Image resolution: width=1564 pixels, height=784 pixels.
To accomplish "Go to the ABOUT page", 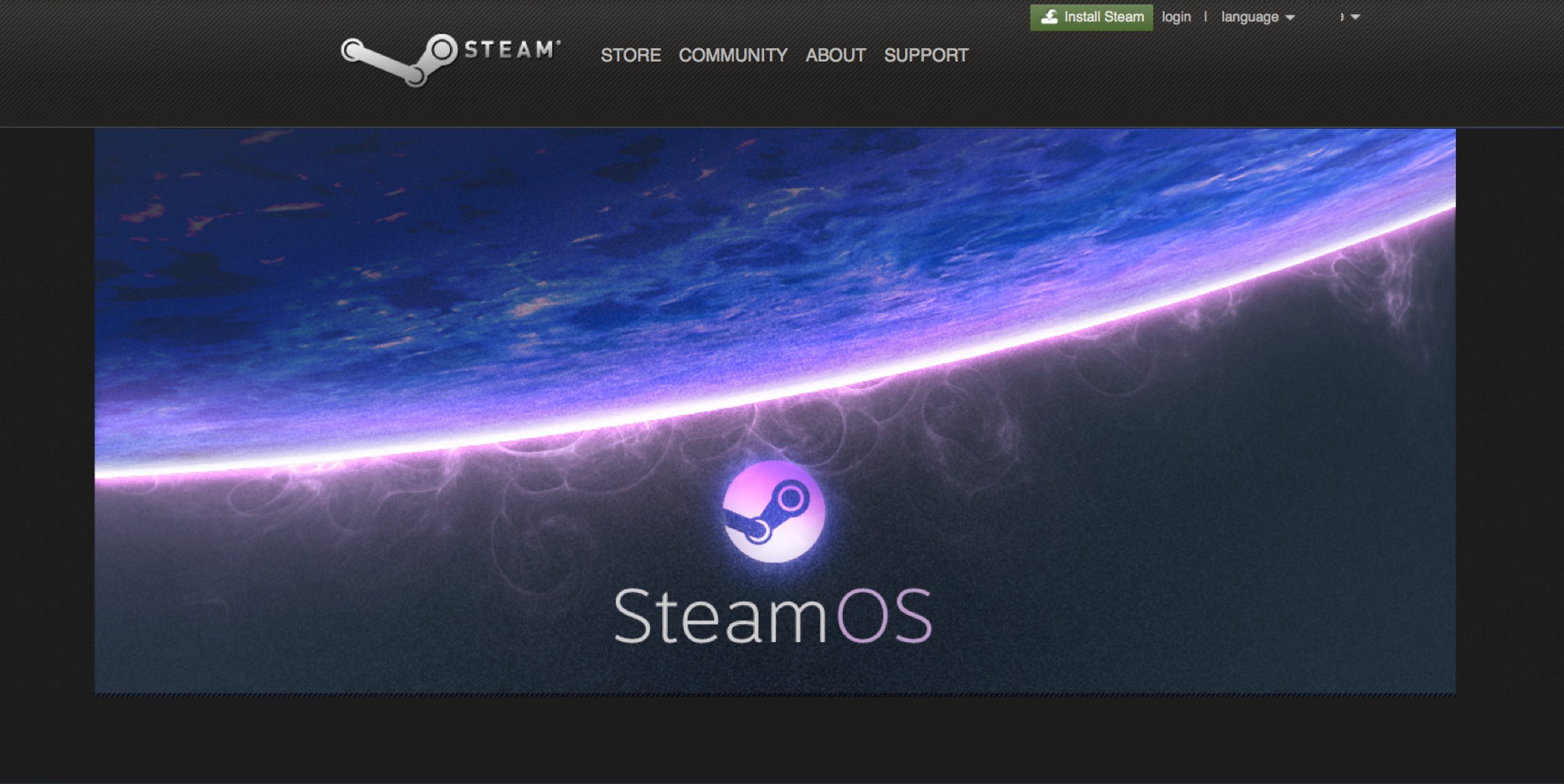I will coord(835,56).
